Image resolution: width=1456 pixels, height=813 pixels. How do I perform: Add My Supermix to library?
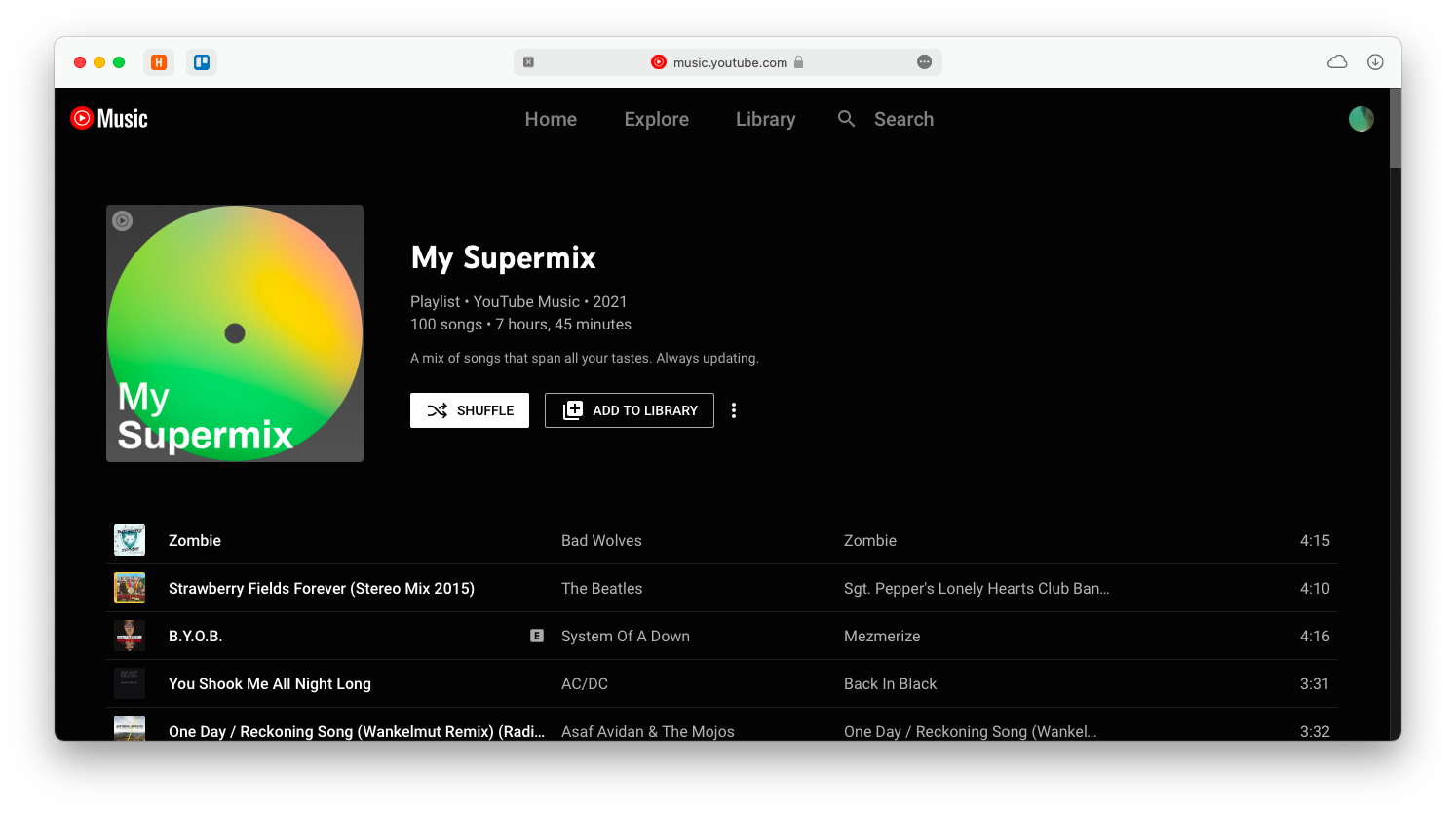(x=630, y=410)
